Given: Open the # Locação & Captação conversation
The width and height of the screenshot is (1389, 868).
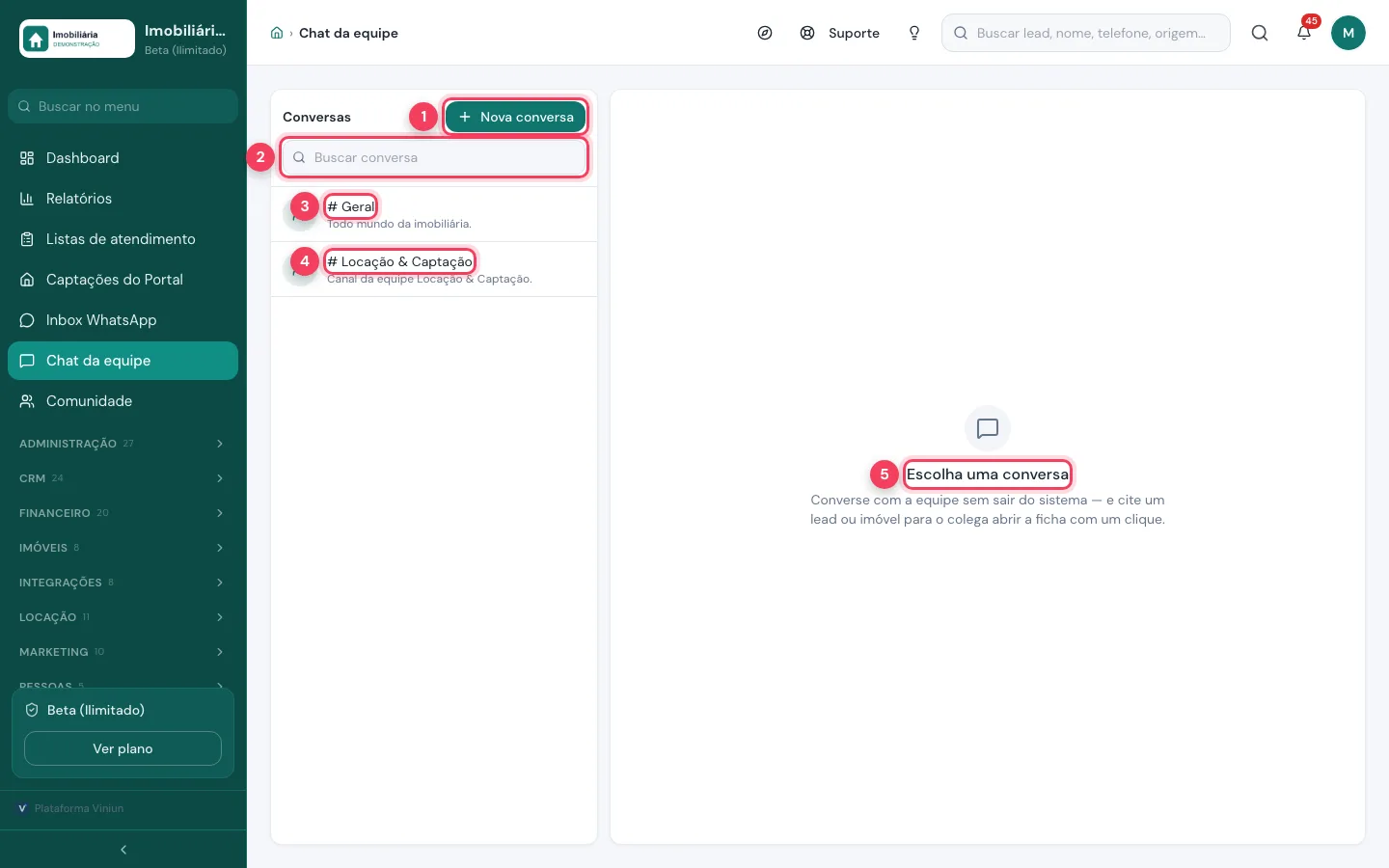Looking at the screenshot, I should point(434,269).
